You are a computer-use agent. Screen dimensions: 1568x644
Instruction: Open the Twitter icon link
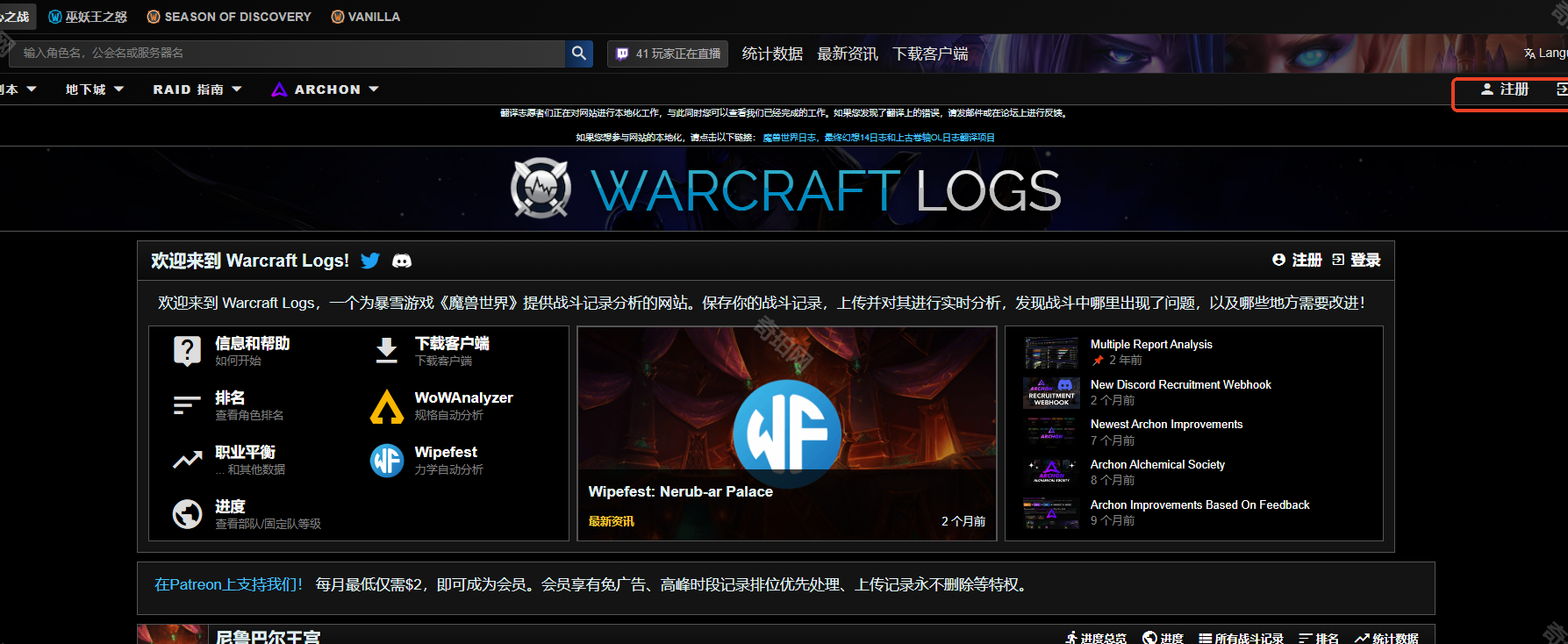(370, 261)
